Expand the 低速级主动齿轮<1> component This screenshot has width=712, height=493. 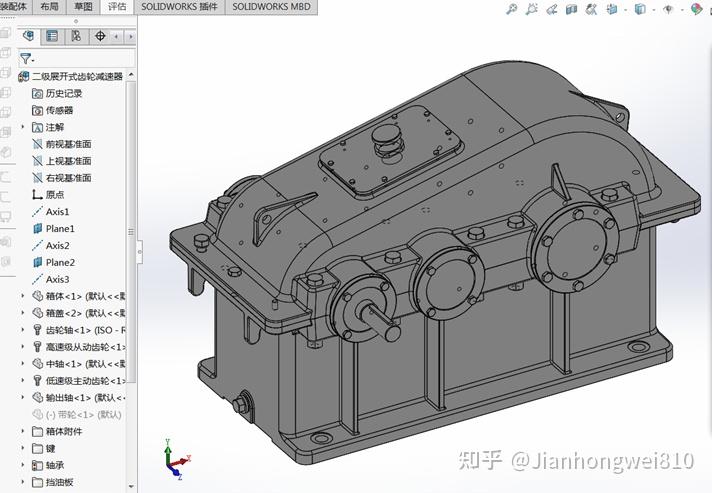23,380
